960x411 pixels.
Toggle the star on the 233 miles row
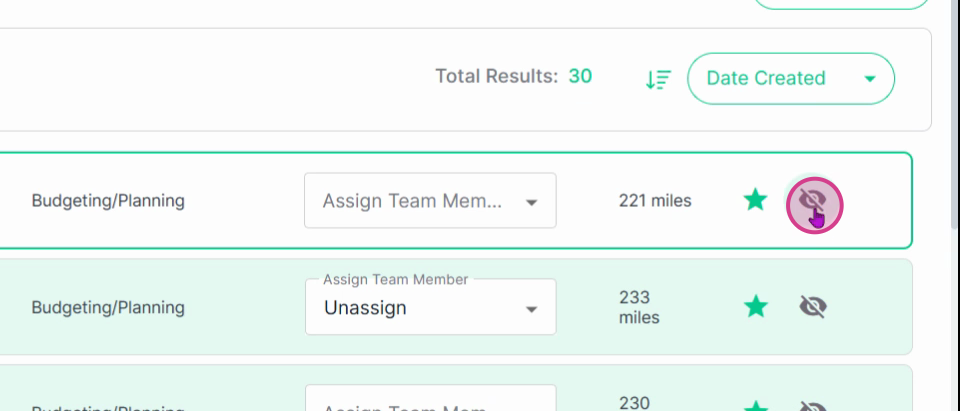[x=756, y=306]
